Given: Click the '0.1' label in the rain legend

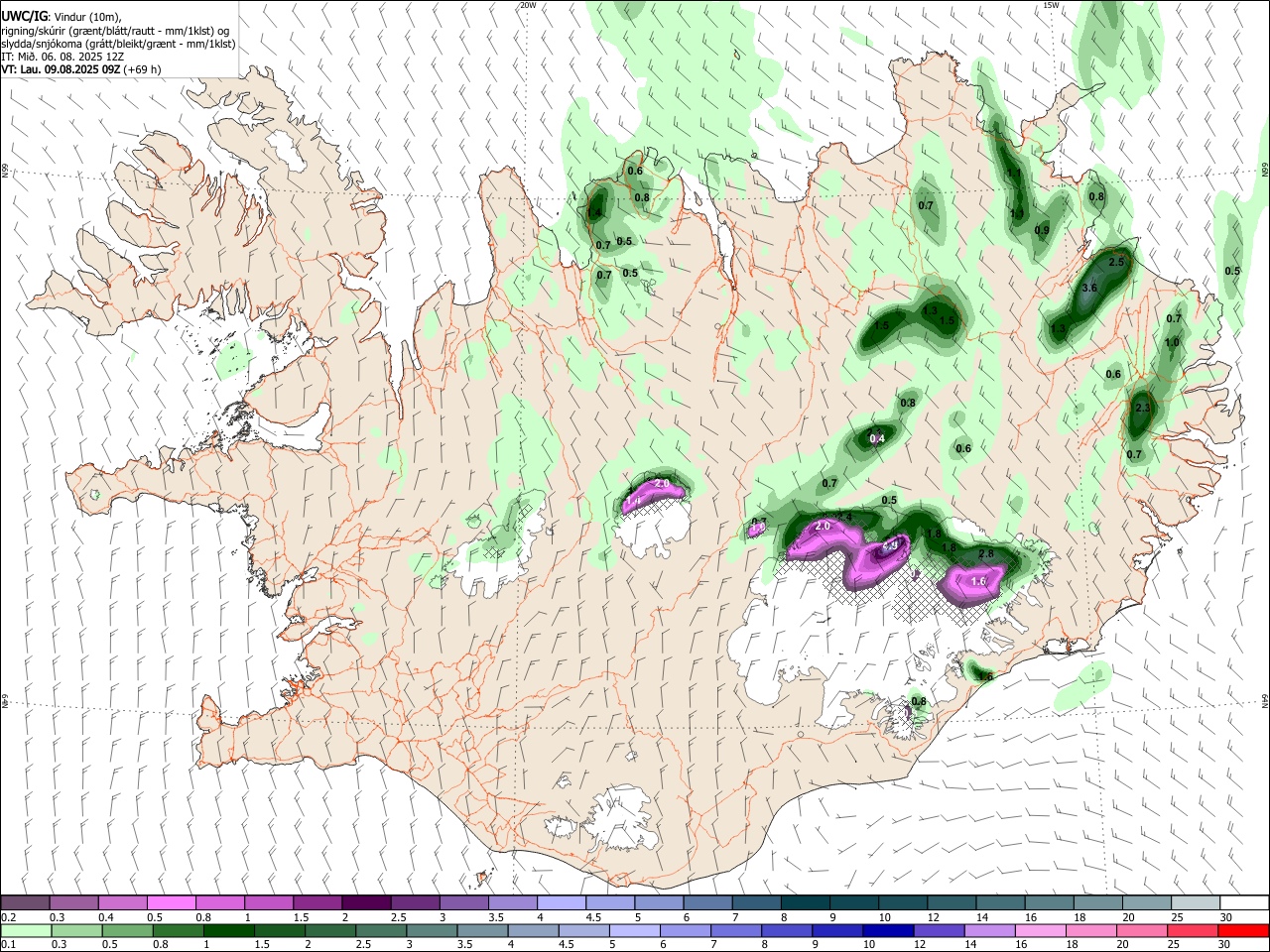Looking at the screenshot, I should click(8, 944).
